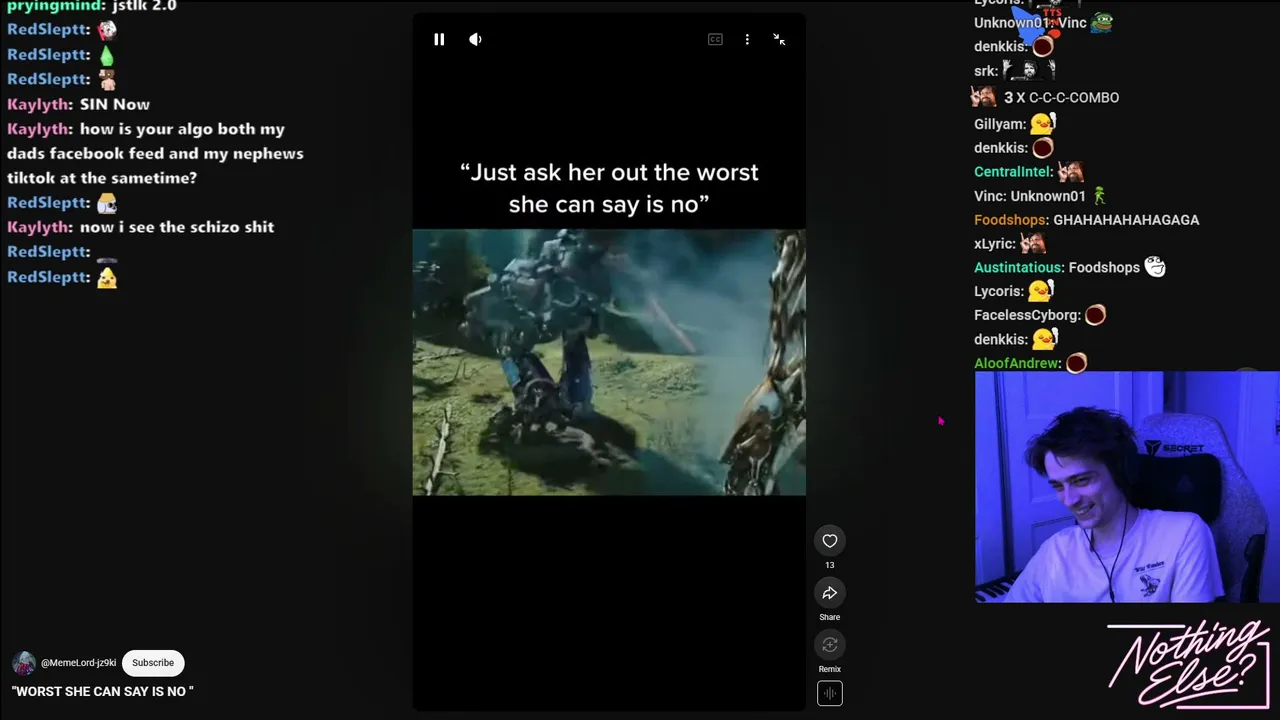Subscribe to the MemeLord channel
The width and height of the screenshot is (1280, 720).
pos(153,663)
